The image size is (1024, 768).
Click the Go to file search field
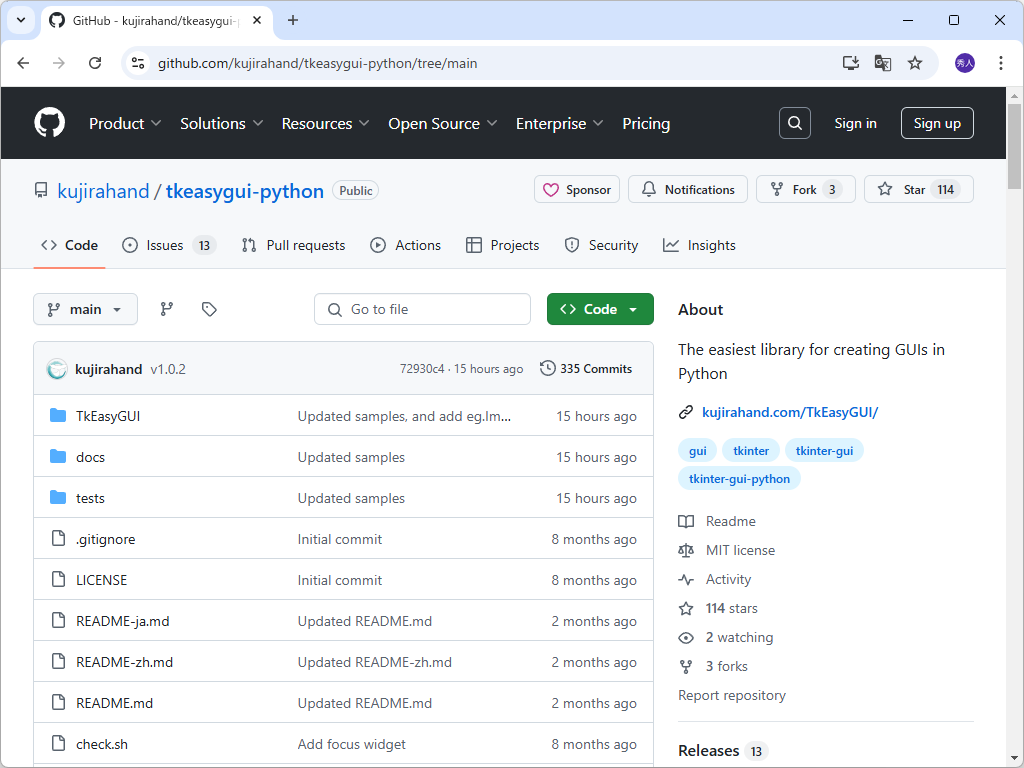tap(422, 309)
